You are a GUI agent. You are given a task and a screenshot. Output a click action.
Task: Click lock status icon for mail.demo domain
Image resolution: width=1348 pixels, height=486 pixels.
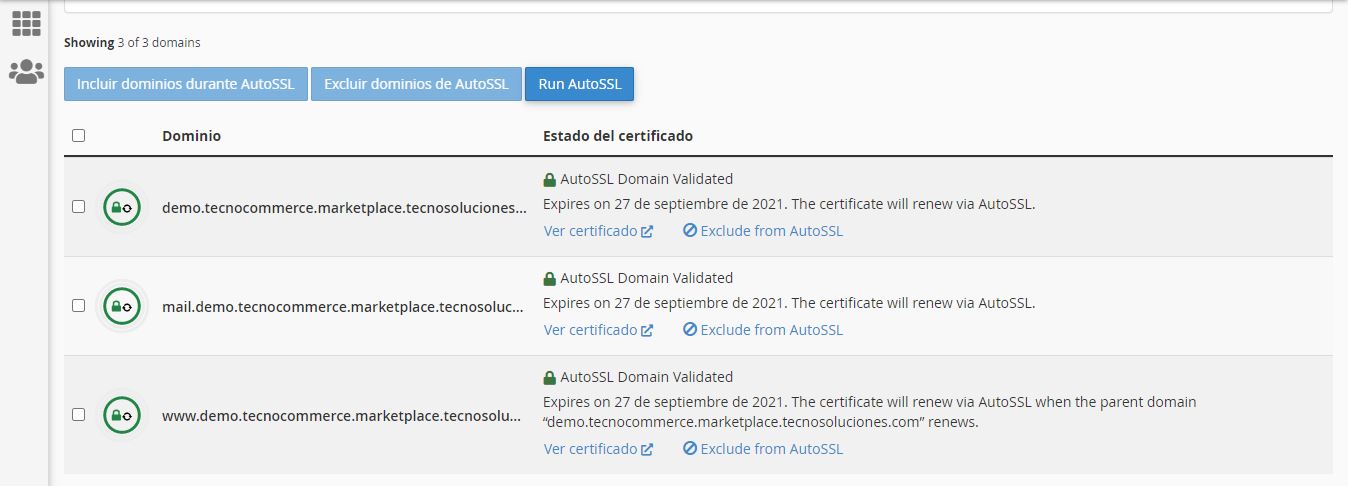(121, 306)
